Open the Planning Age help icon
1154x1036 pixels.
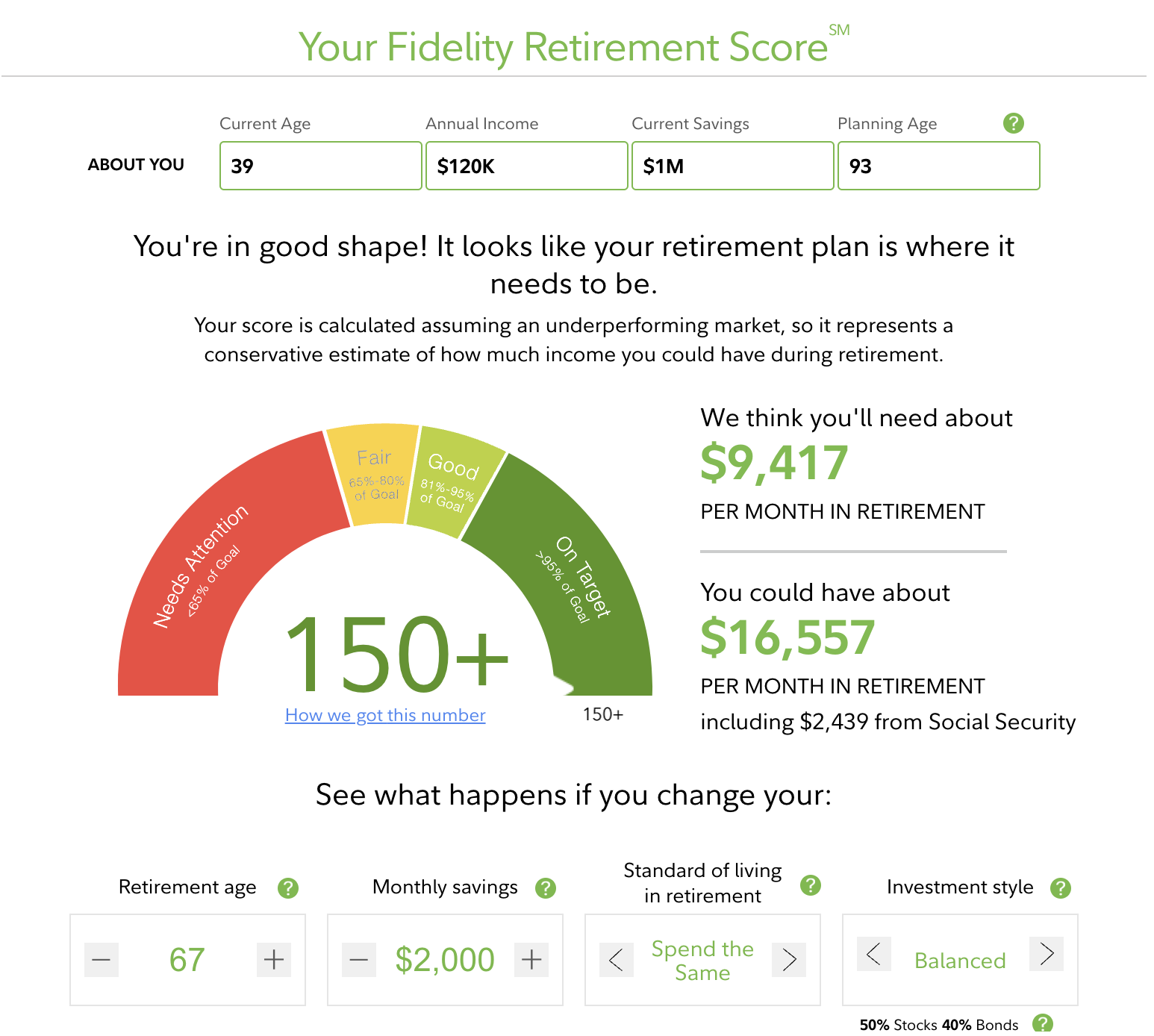point(1014,123)
